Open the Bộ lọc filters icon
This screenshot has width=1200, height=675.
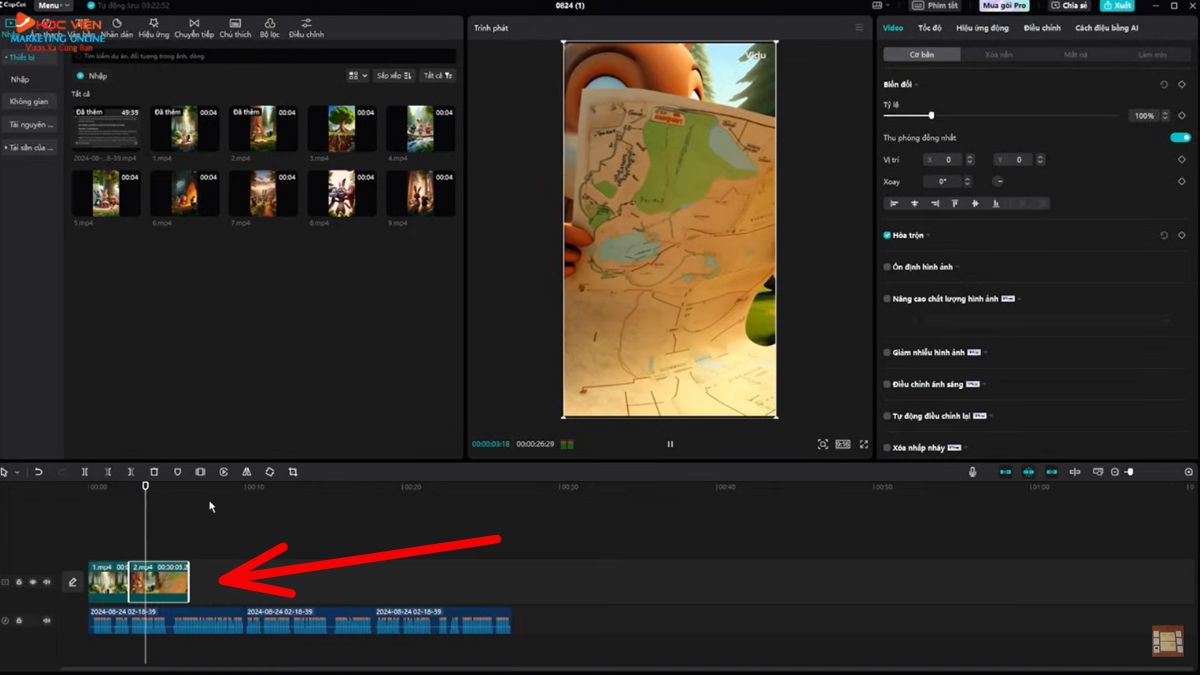click(x=270, y=28)
